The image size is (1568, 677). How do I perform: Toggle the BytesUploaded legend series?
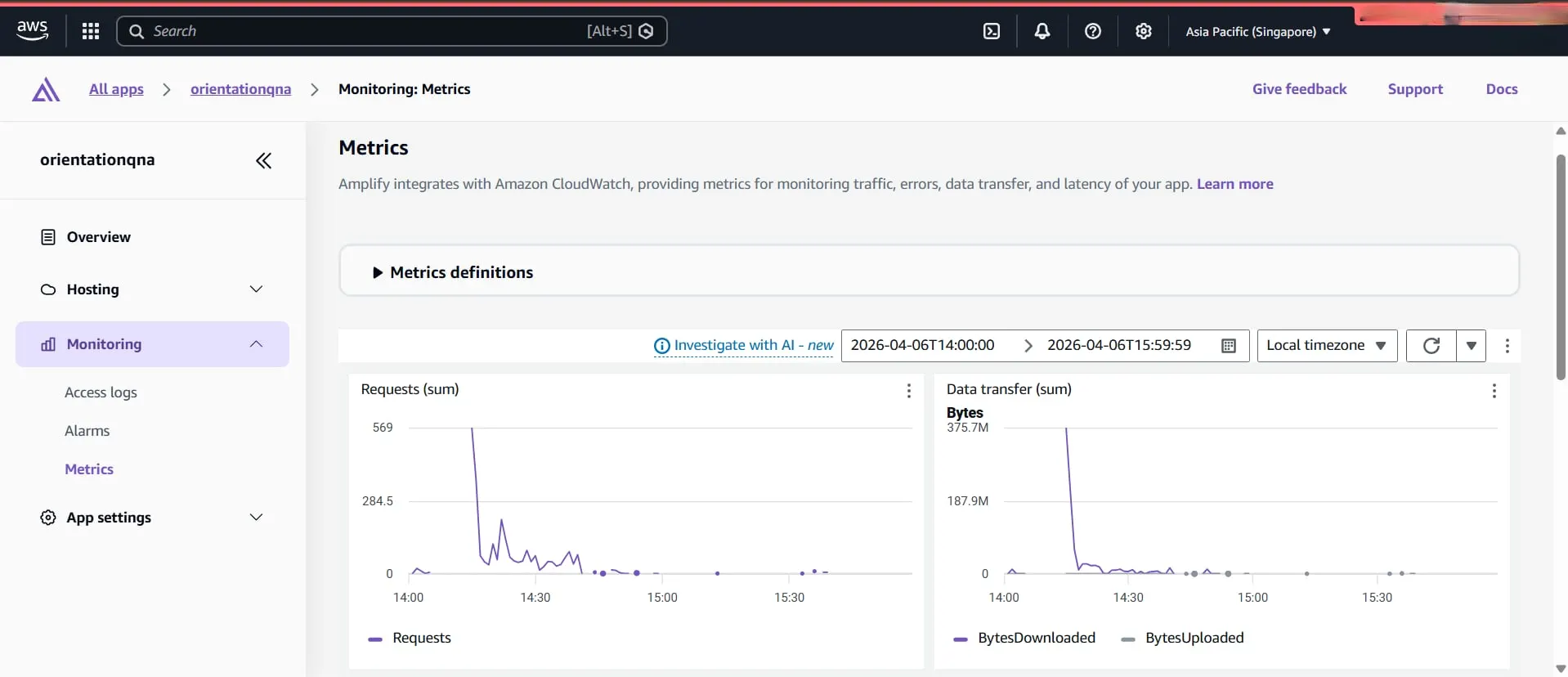1182,638
